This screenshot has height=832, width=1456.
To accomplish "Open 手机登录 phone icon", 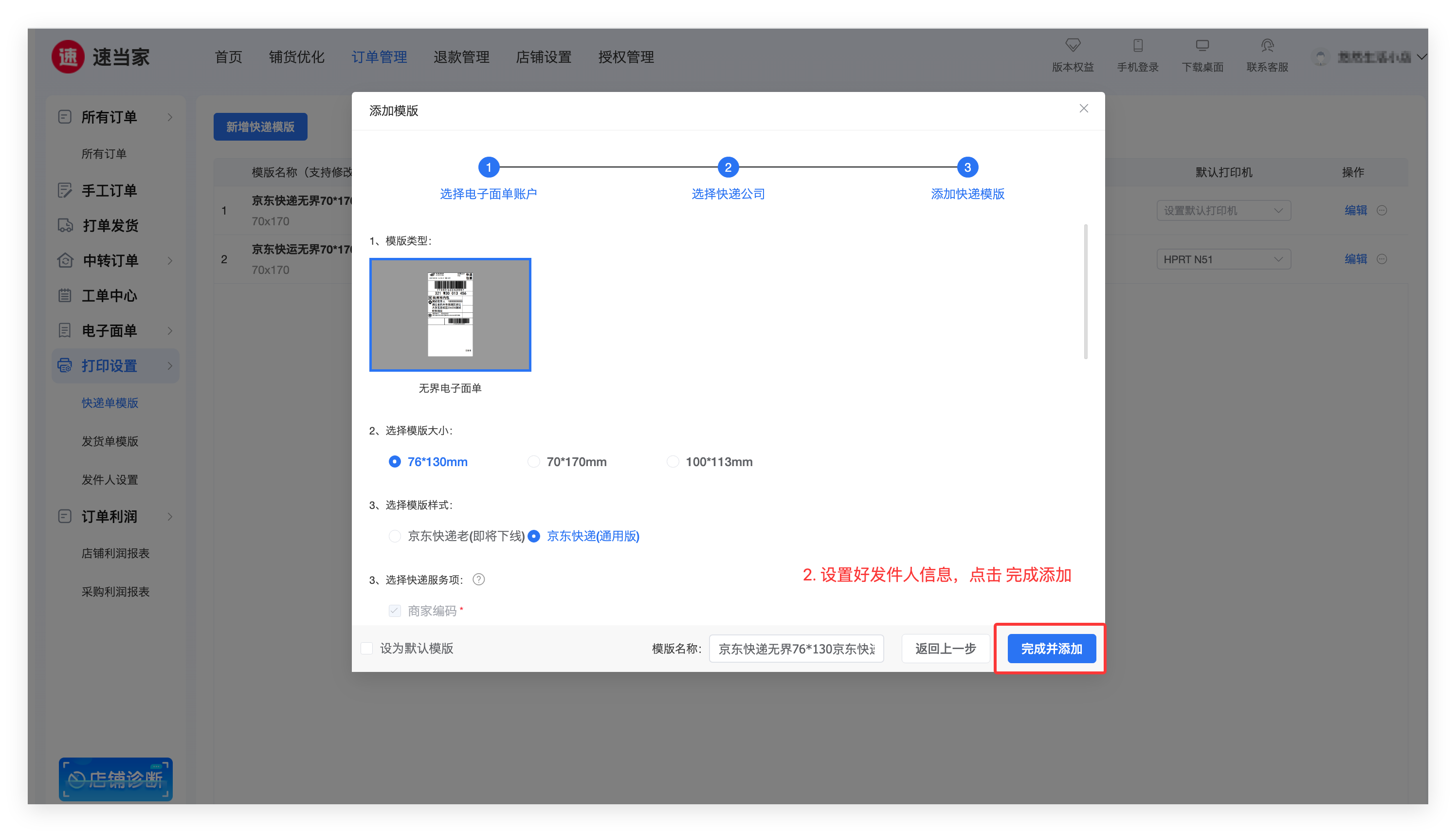I will point(1137,46).
